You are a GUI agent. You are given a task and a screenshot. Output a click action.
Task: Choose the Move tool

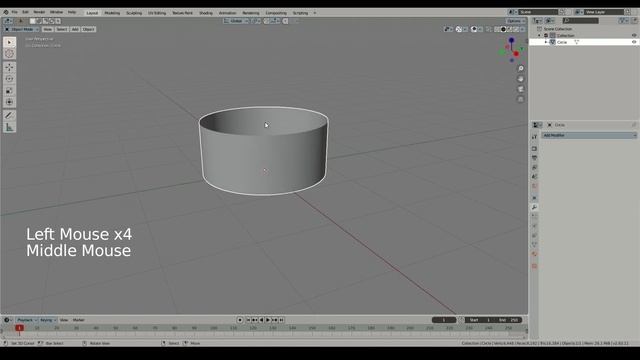point(9,67)
